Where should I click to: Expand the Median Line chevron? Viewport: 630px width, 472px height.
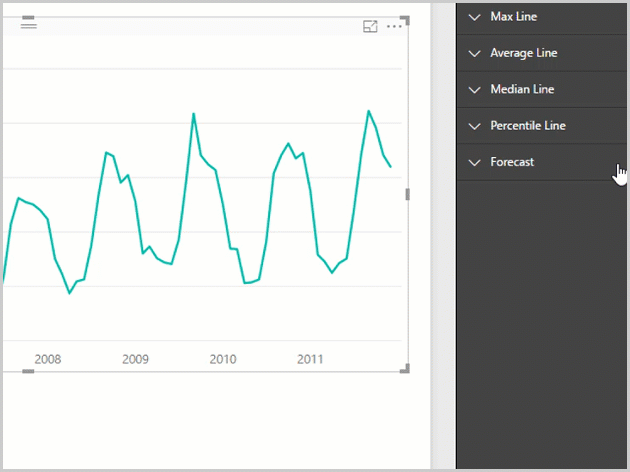tap(475, 90)
